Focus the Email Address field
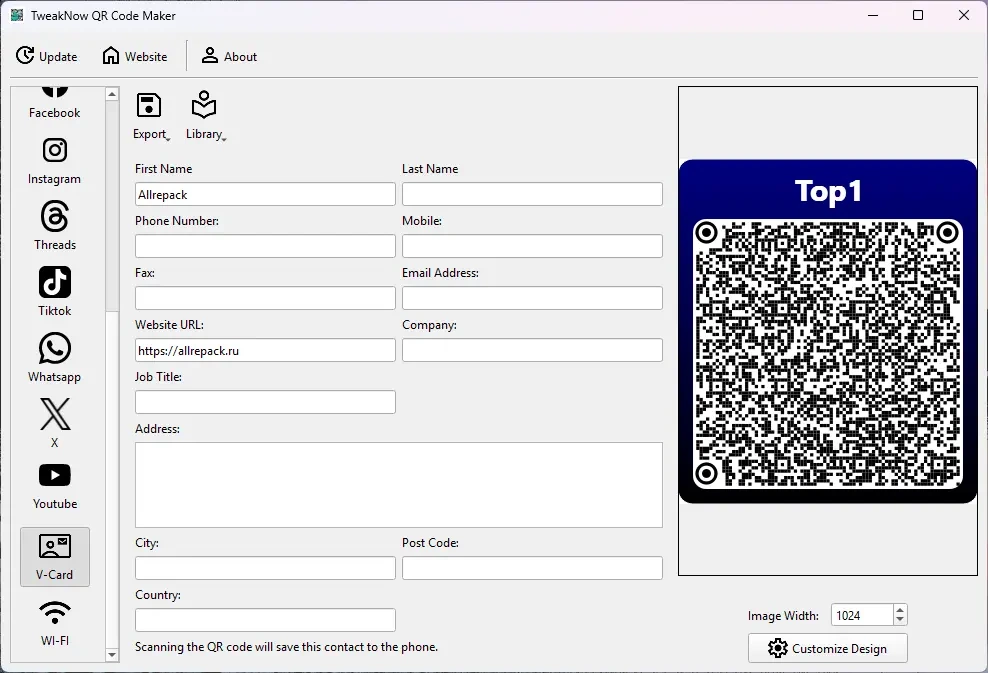 point(532,298)
